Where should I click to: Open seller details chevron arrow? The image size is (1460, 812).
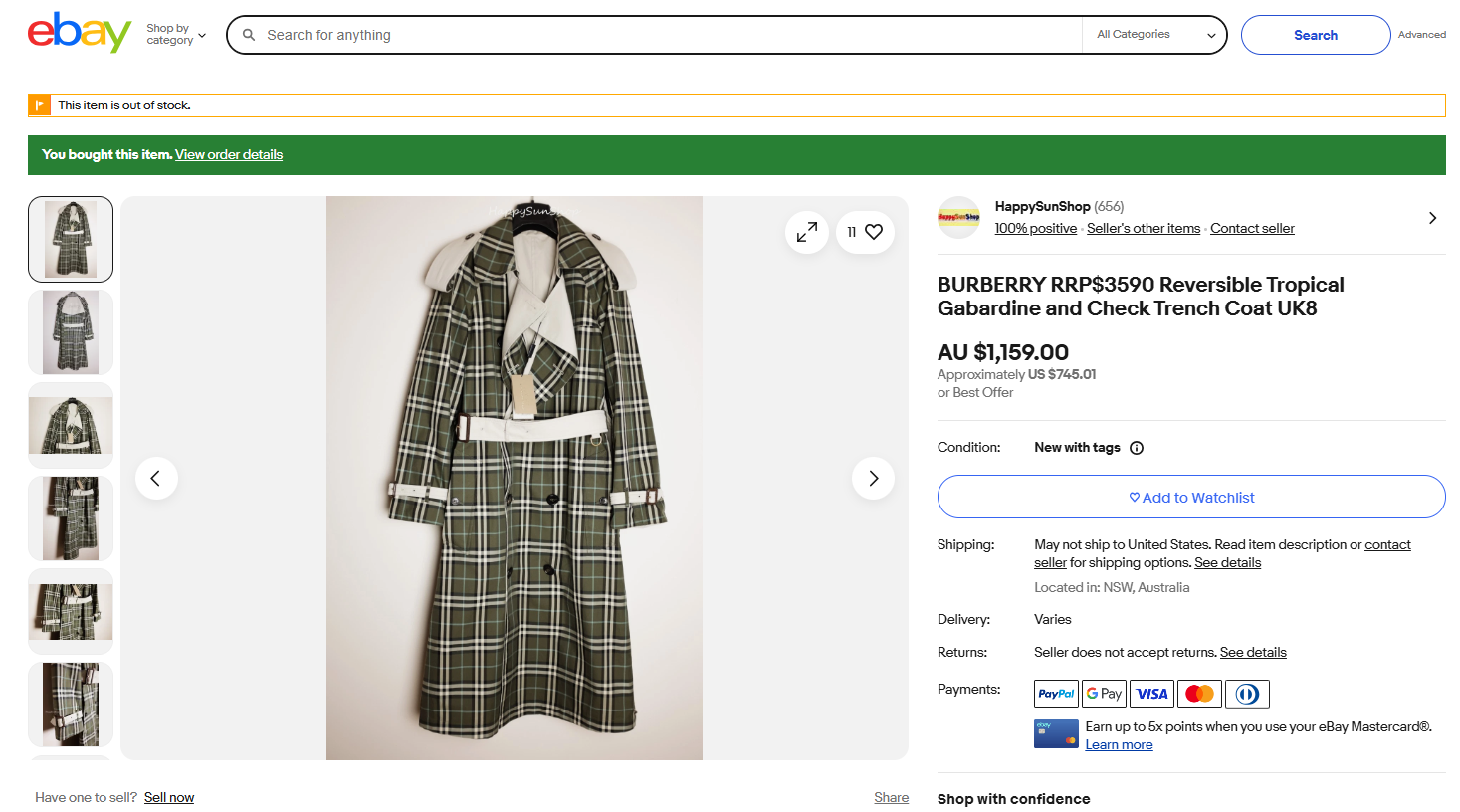click(x=1432, y=218)
